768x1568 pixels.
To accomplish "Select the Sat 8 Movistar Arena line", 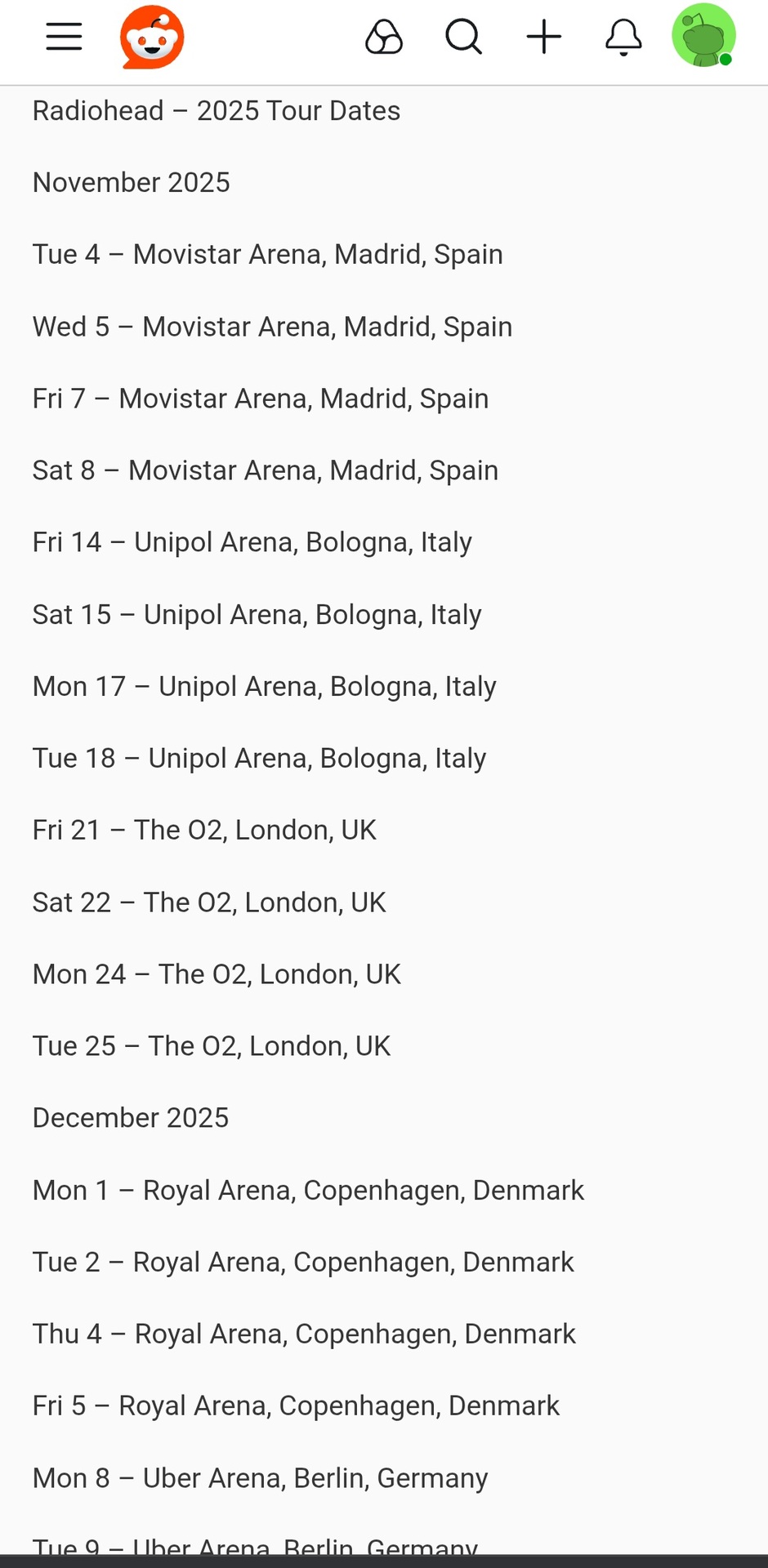I will [x=265, y=470].
